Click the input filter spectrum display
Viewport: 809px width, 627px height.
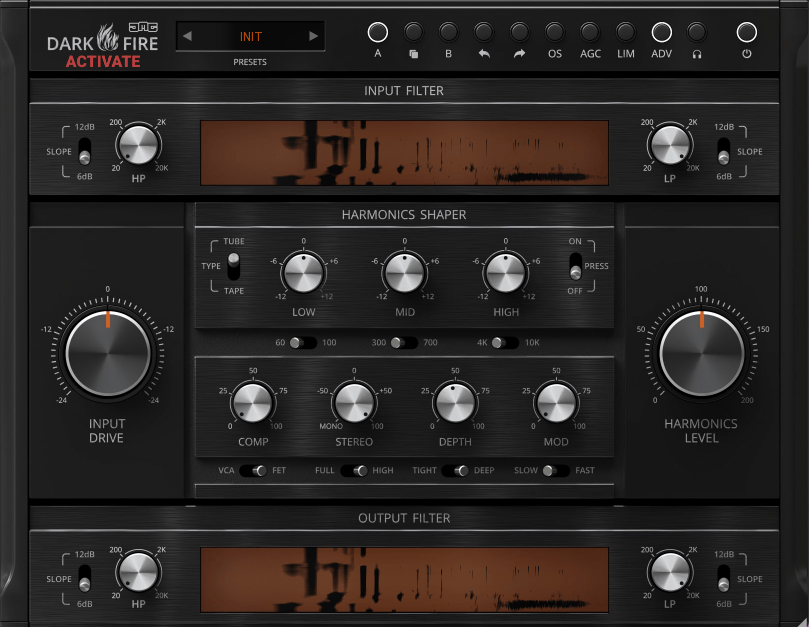(x=404, y=153)
